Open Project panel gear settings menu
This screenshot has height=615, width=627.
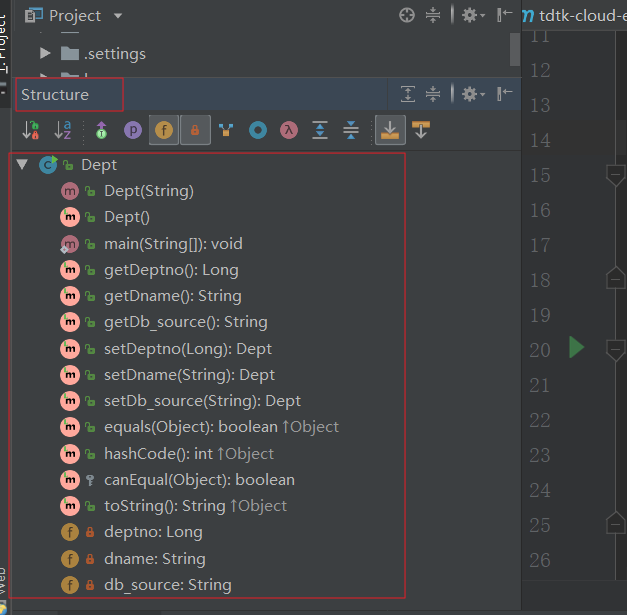point(473,16)
